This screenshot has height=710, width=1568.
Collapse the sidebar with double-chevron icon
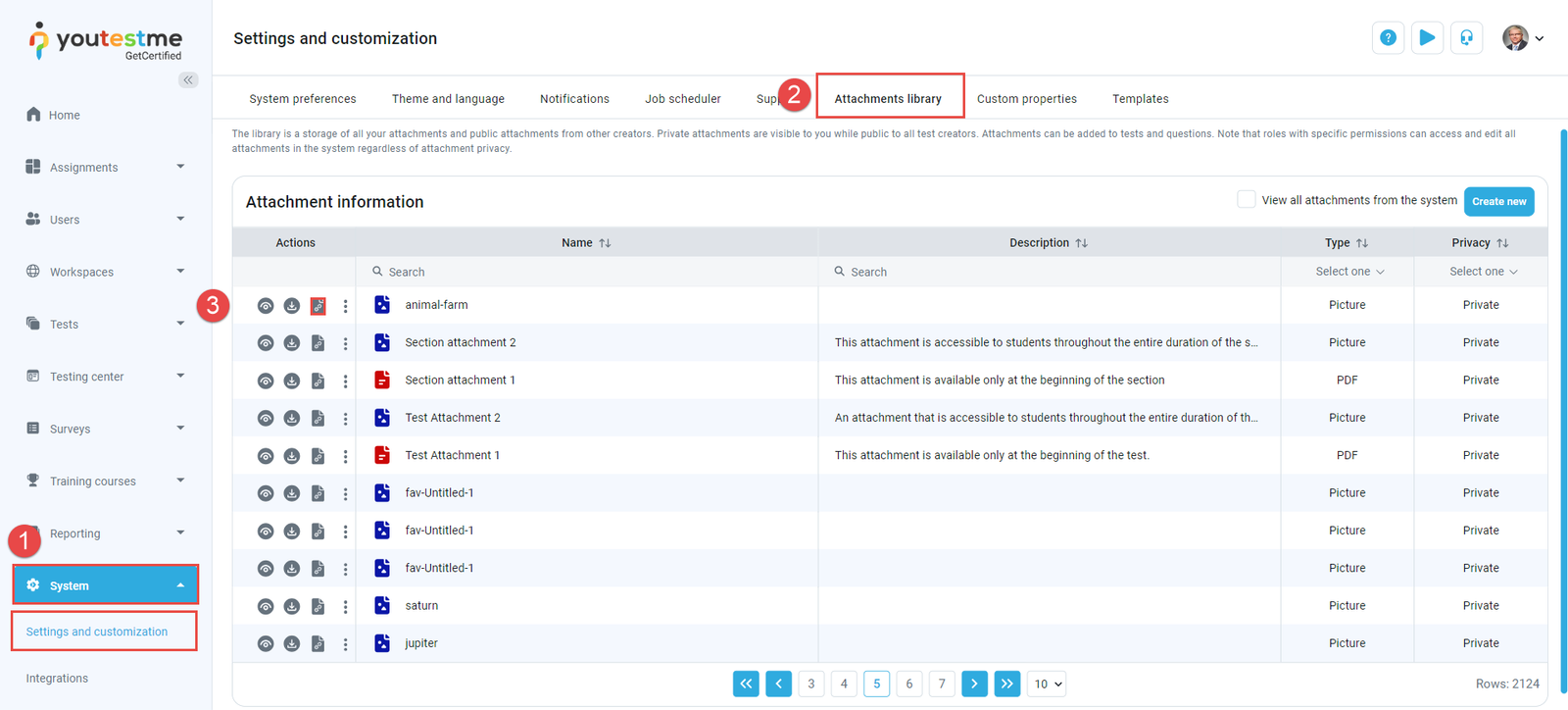[188, 79]
